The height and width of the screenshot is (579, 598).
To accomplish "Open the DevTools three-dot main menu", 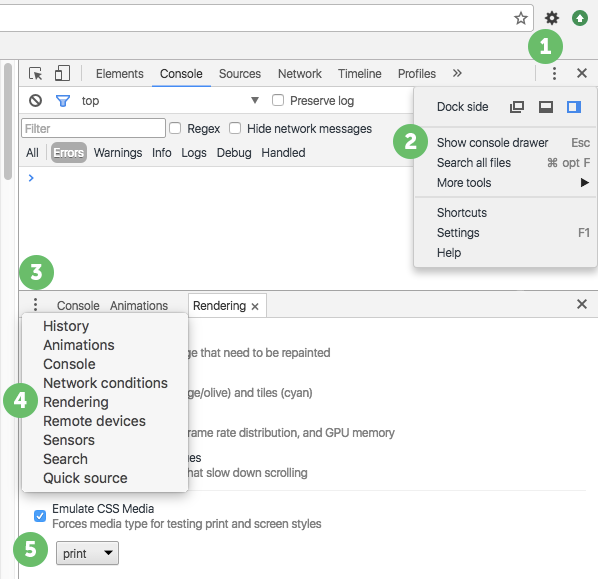I will (x=554, y=73).
